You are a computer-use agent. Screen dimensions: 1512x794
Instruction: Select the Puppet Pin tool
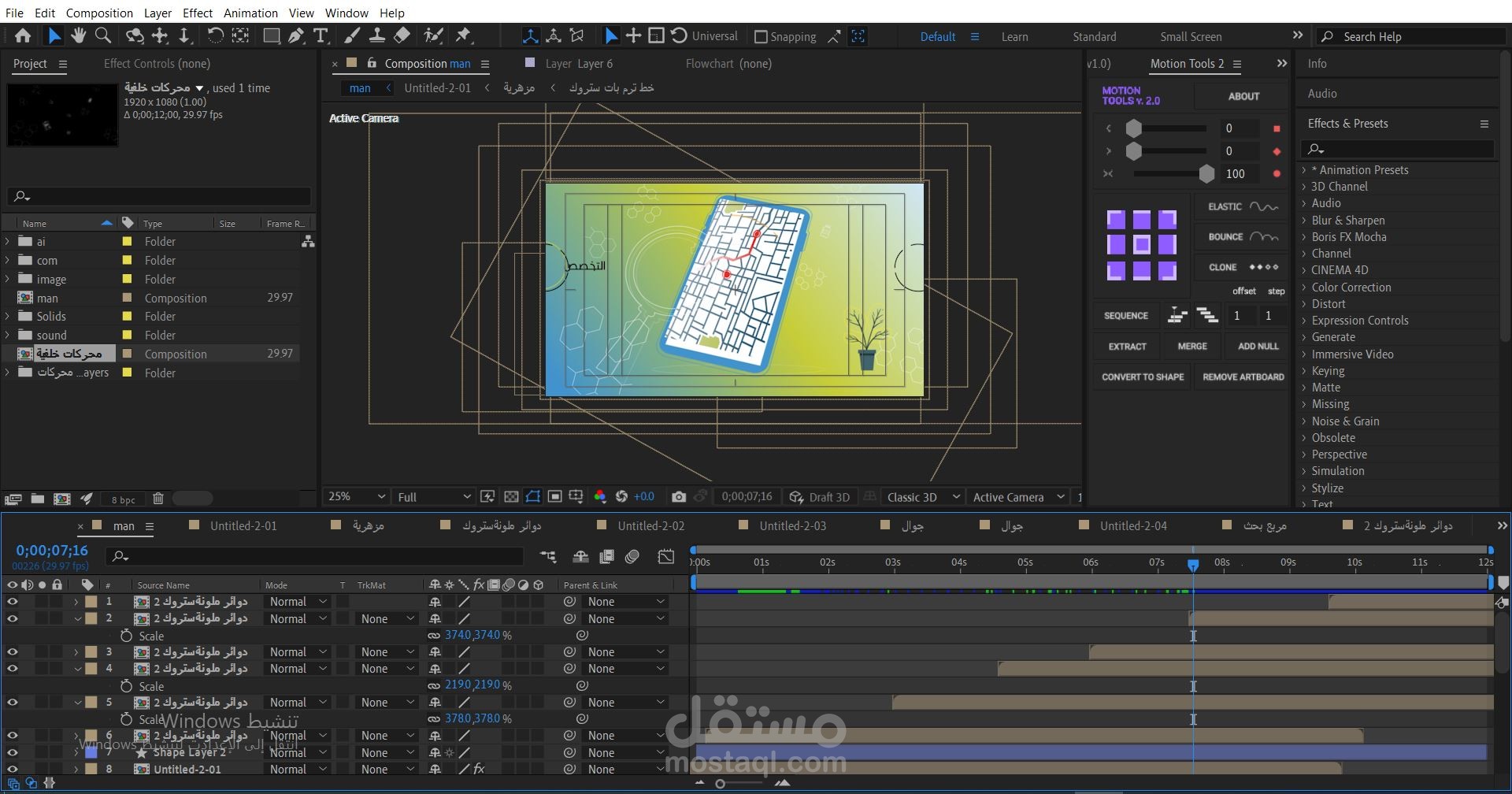pyautogui.click(x=463, y=35)
